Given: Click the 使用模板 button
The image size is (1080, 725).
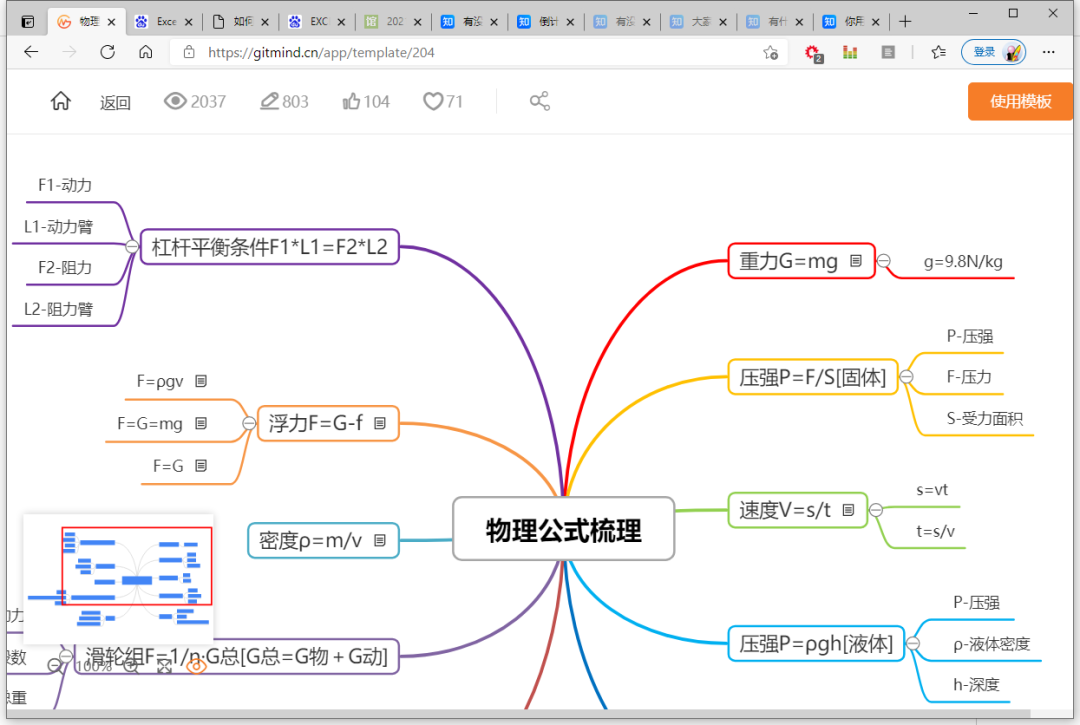Looking at the screenshot, I should tap(1019, 101).
